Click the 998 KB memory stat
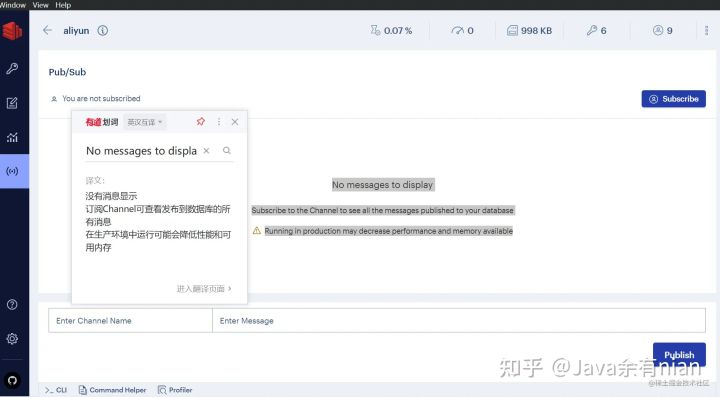Screen dimensions: 720x397 (x=529, y=31)
